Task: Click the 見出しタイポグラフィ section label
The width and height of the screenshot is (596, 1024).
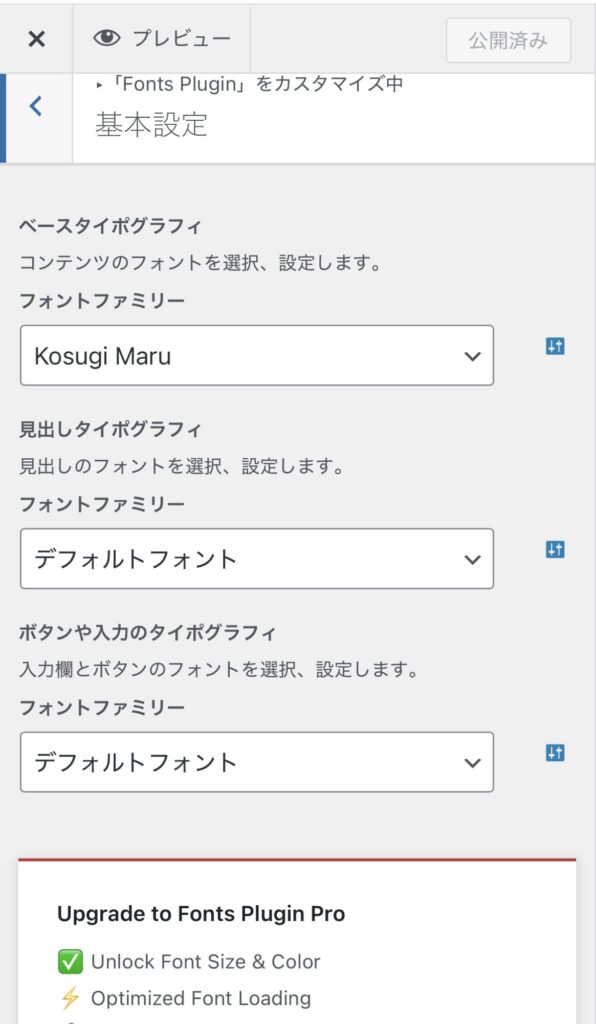Action: pyautogui.click(x=110, y=430)
